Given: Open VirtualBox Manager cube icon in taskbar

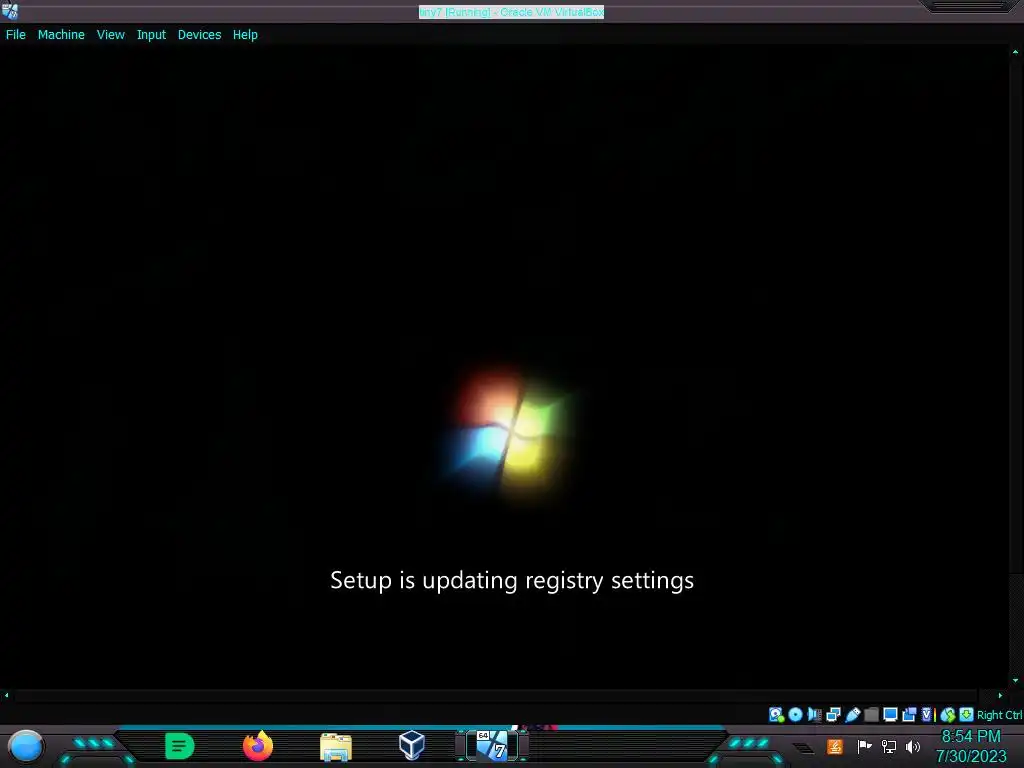Looking at the screenshot, I should (x=412, y=745).
